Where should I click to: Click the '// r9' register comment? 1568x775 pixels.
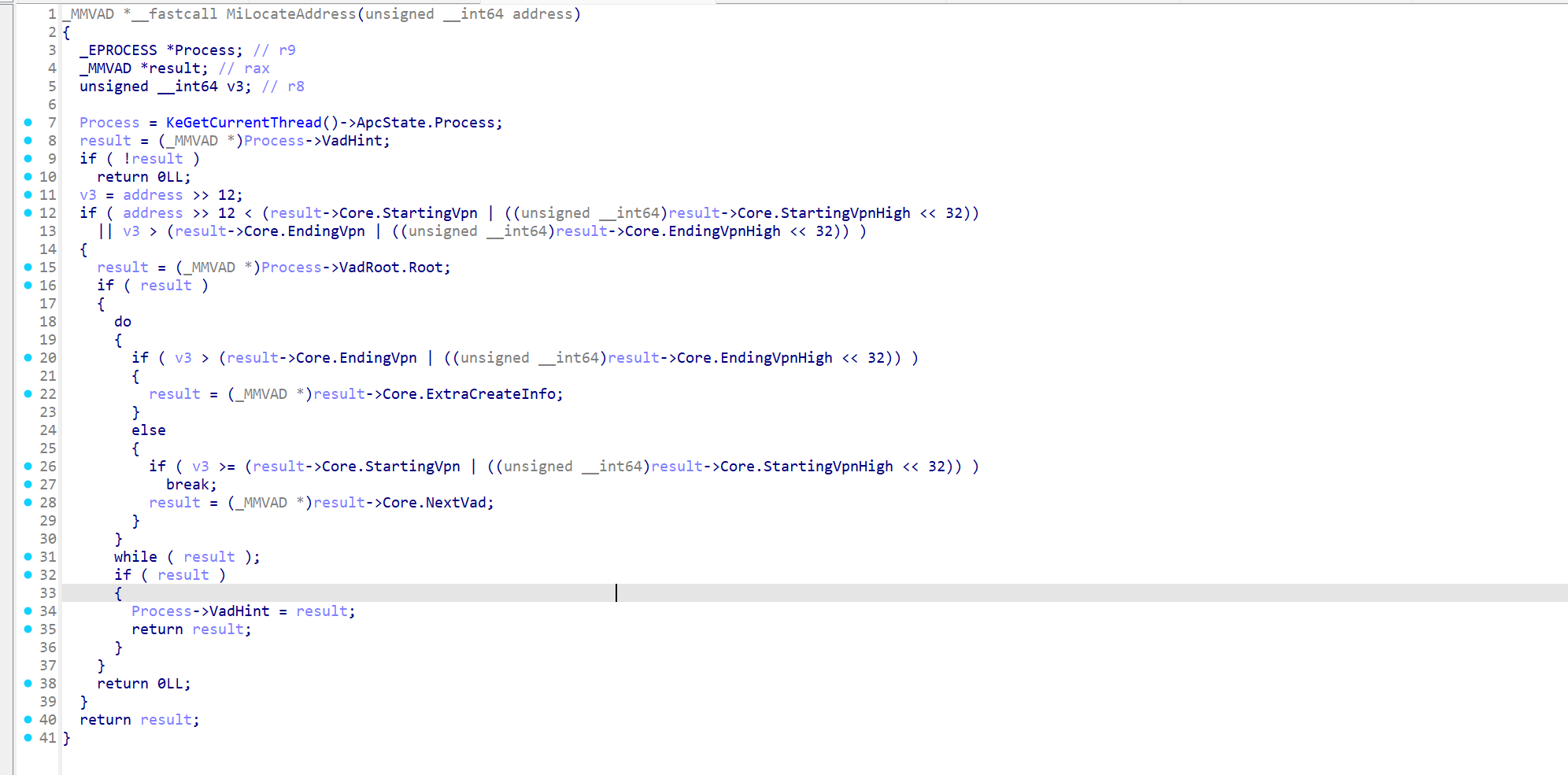275,50
